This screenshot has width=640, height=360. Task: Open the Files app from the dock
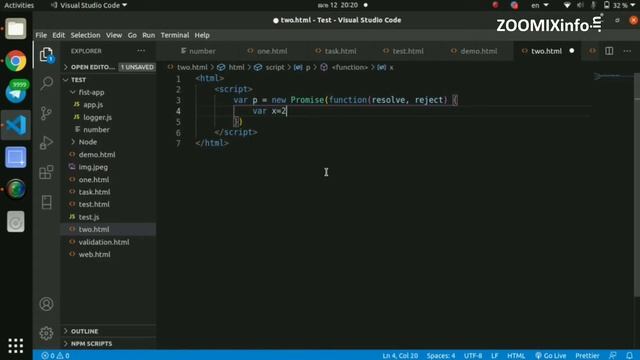(x=16, y=29)
